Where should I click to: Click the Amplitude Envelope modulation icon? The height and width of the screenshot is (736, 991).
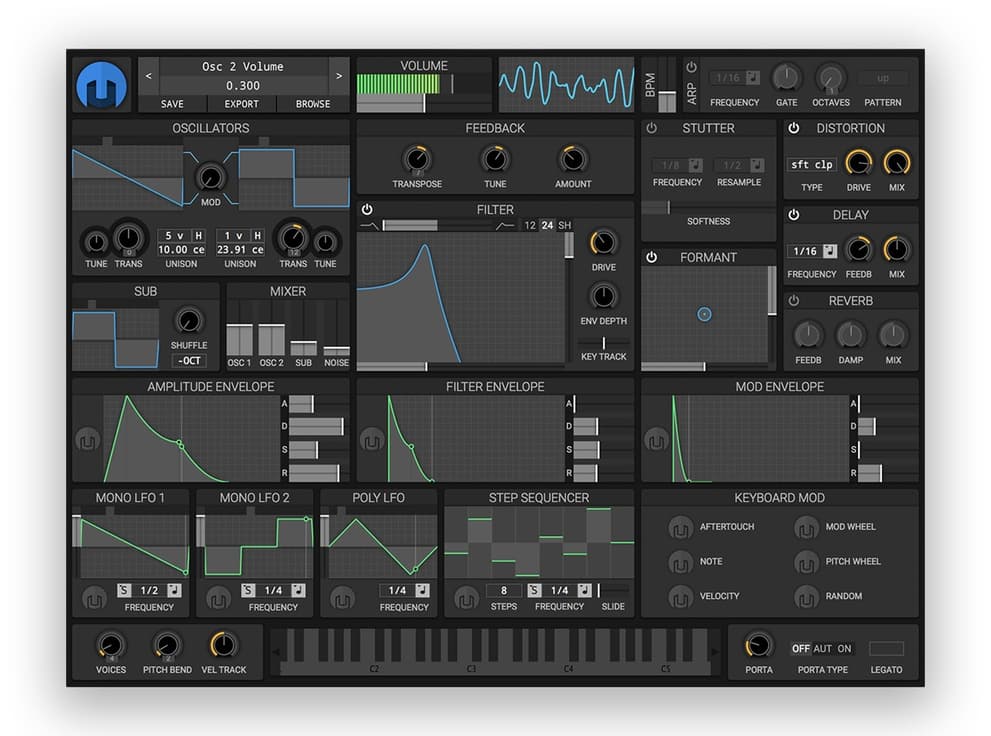(87, 441)
